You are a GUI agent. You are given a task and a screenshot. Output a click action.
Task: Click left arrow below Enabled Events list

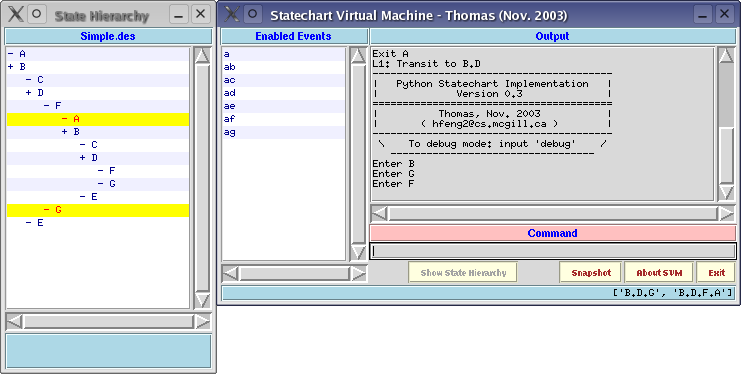[x=230, y=273]
